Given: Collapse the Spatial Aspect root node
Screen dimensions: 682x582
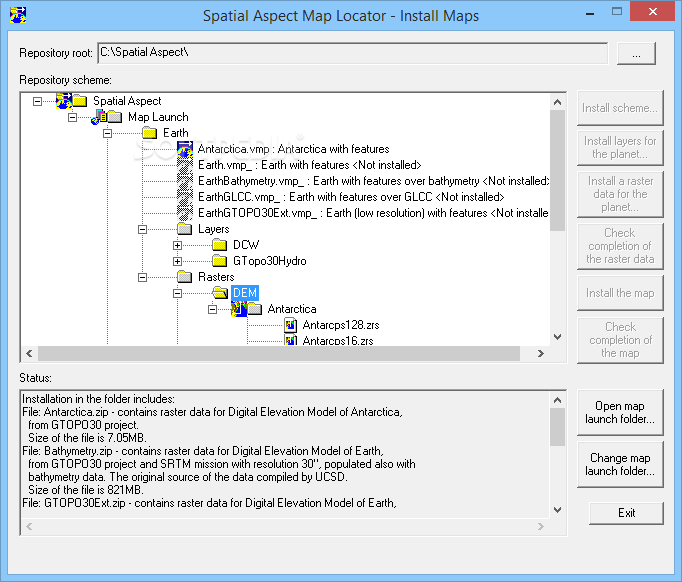Looking at the screenshot, I should [38, 101].
